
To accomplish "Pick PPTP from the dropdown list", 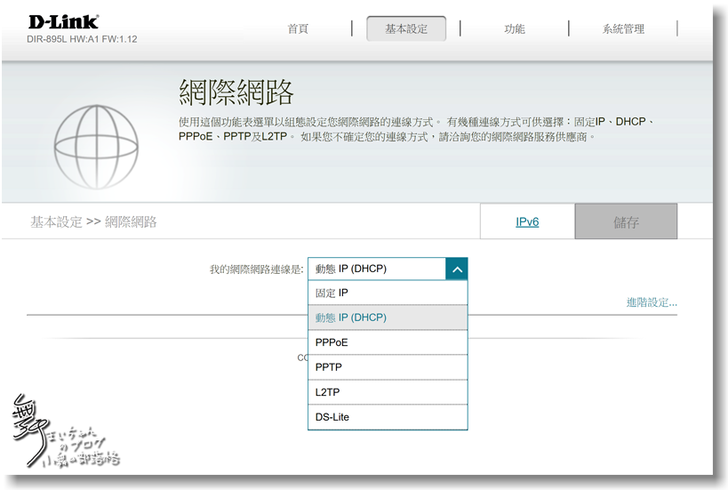I will point(387,368).
